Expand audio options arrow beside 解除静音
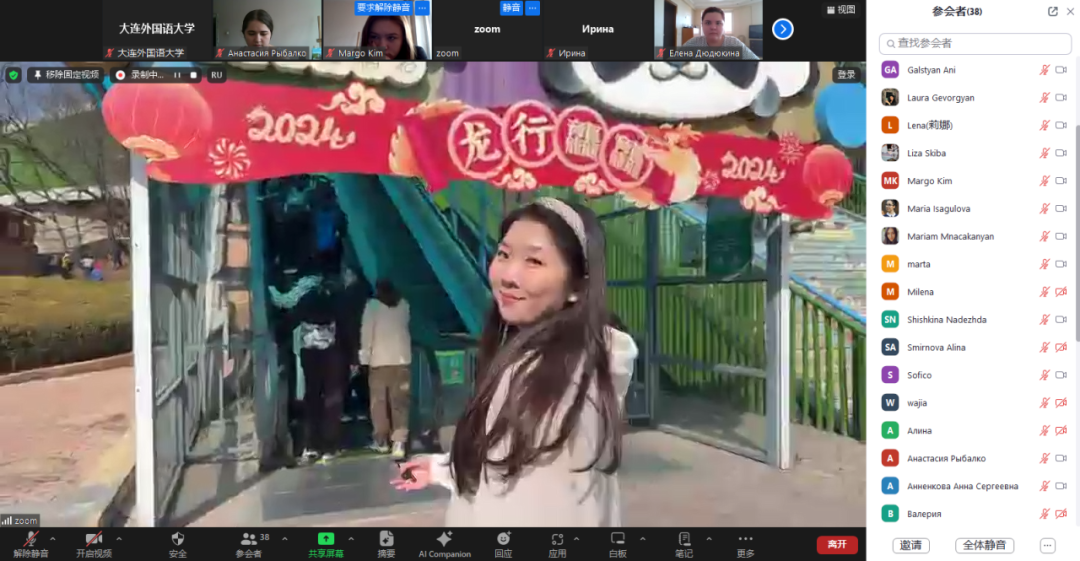The width and height of the screenshot is (1080, 561). (53, 538)
